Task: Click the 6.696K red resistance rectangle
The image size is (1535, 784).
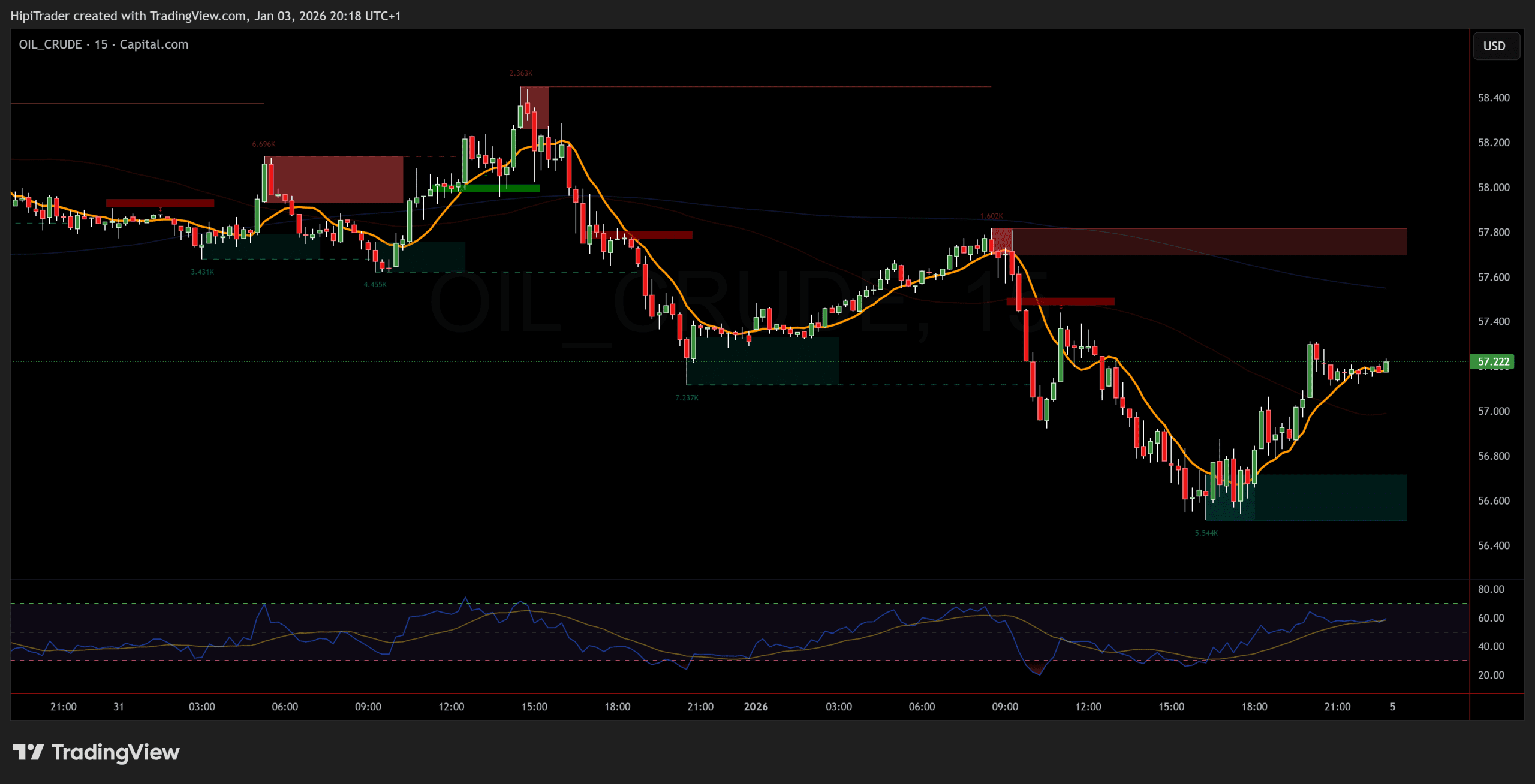Action: [x=334, y=179]
